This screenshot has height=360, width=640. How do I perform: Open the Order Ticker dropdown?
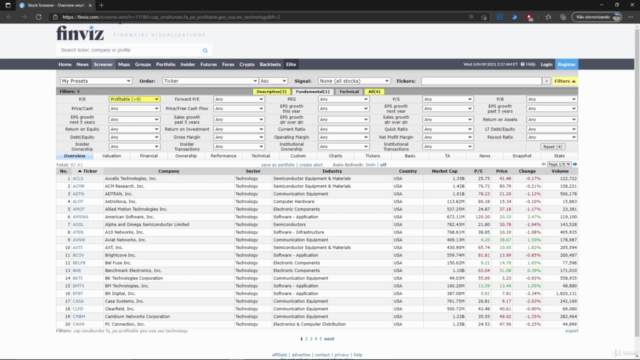coord(210,81)
